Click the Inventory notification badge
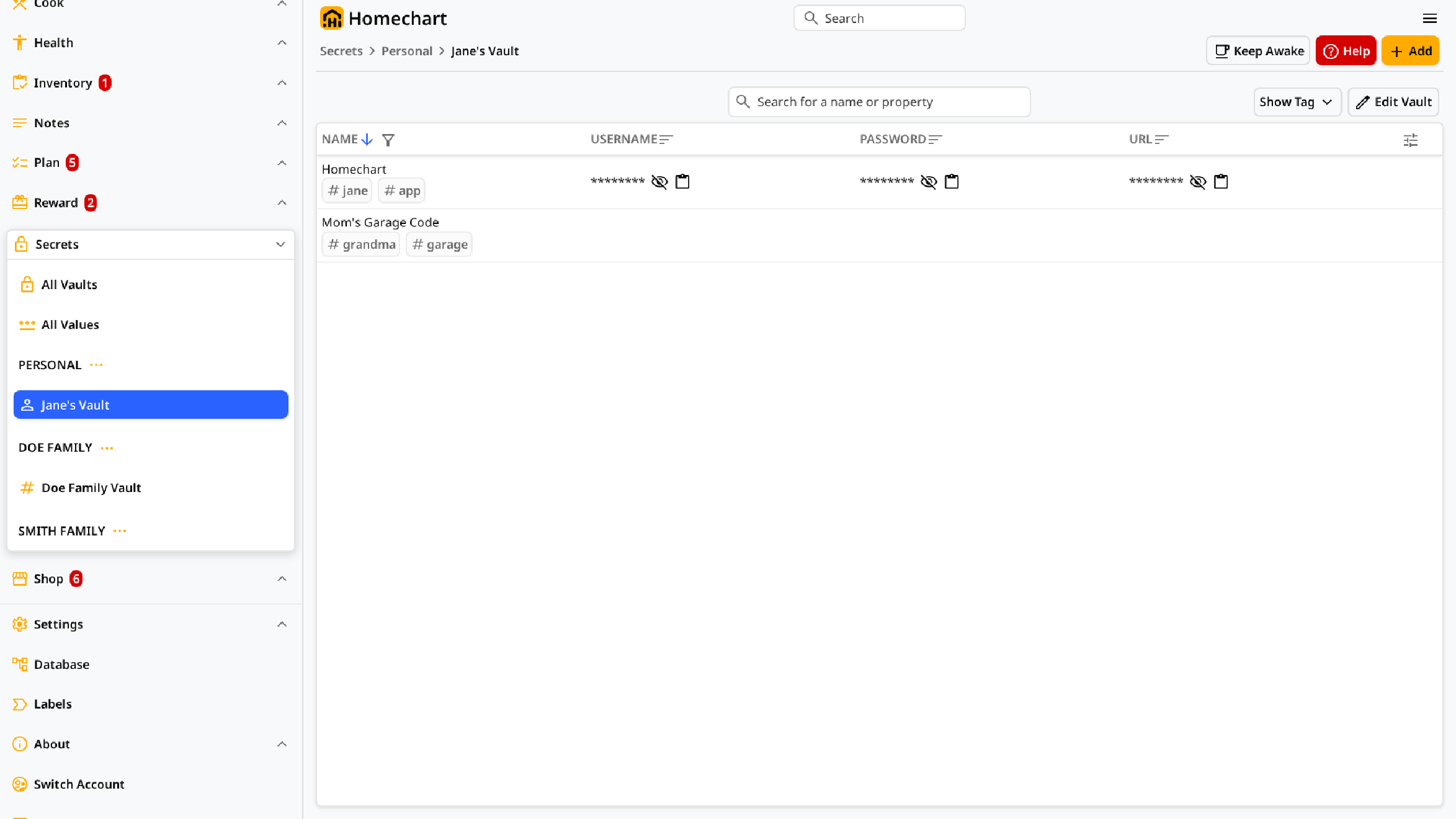Screen dimensions: 1456x819 105,83
